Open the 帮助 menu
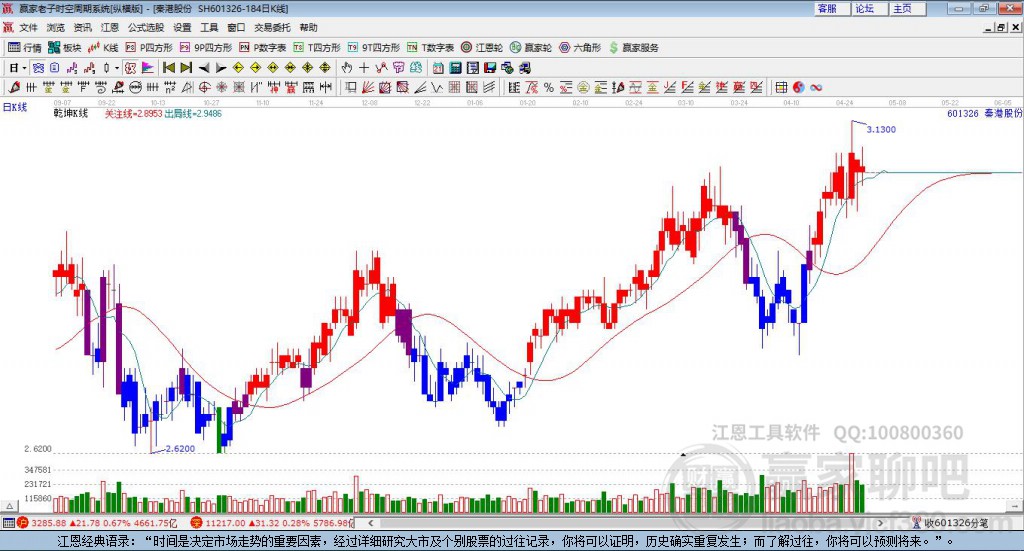This screenshot has height=551, width=1024. click(x=308, y=27)
